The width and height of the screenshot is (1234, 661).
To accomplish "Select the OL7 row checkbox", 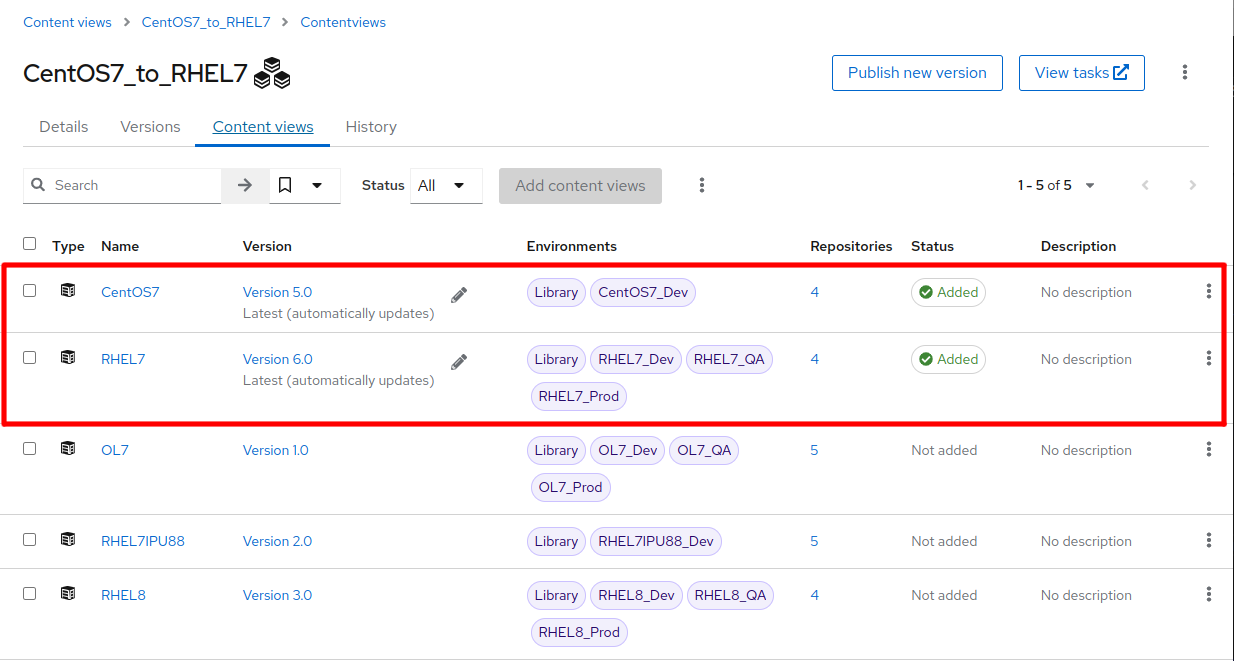I will click(30, 448).
